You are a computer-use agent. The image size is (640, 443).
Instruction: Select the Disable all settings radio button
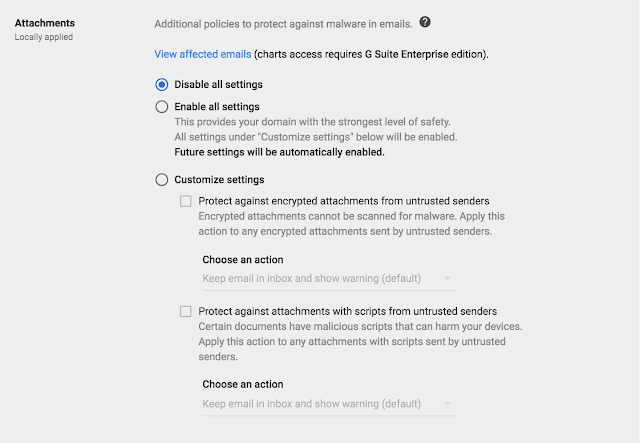(162, 84)
